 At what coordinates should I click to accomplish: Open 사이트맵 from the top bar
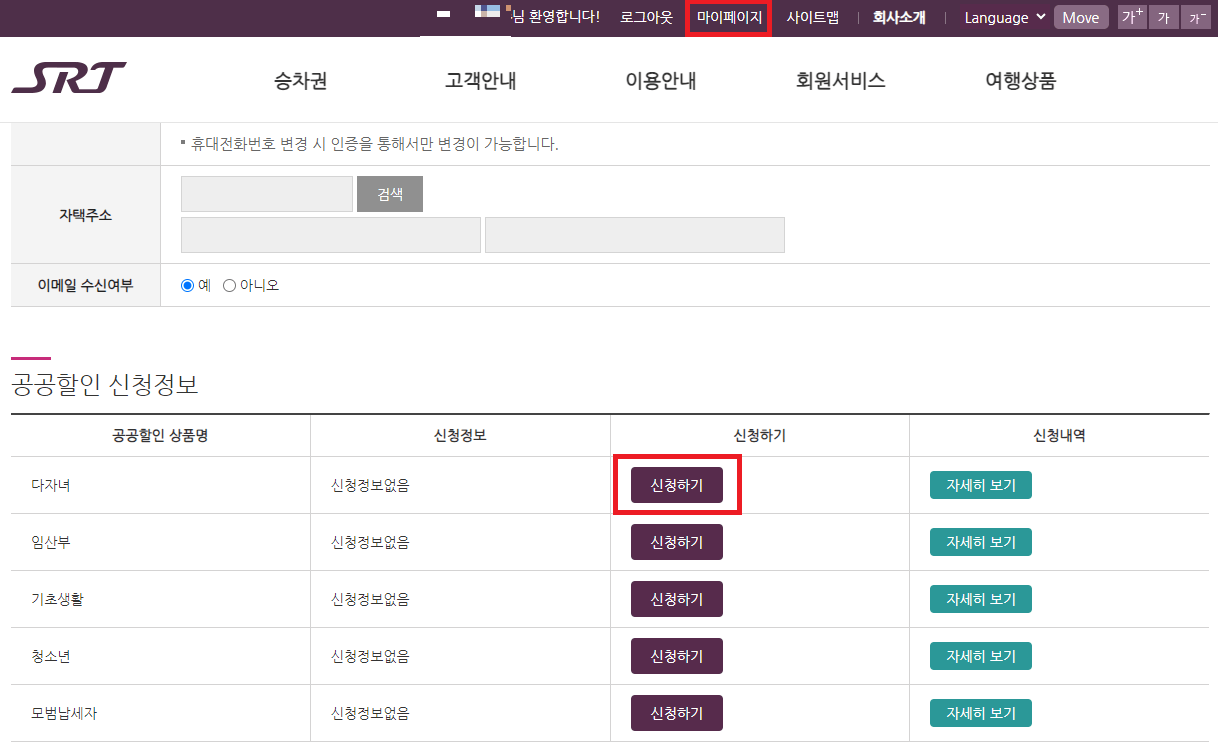pos(813,17)
